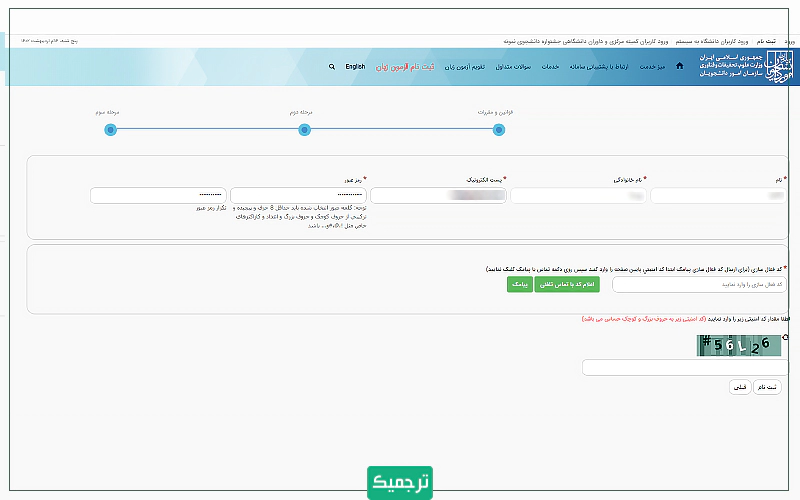800x500 pixels.
Task: Select the مرحله دوم step circle
Action: (x=304, y=129)
